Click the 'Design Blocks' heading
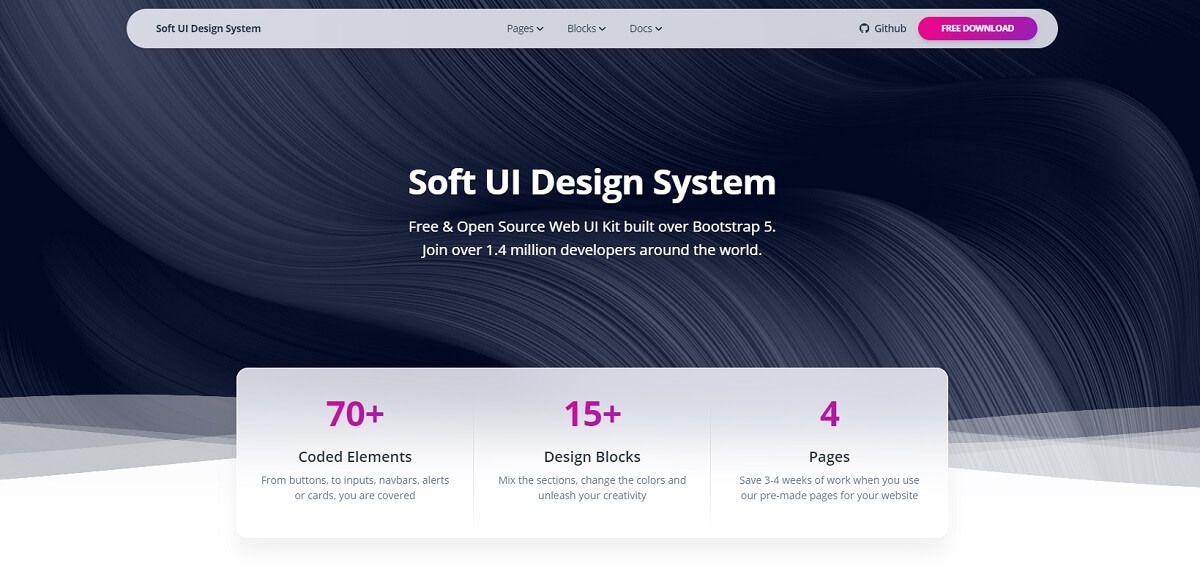1200x565 pixels. (x=592, y=457)
